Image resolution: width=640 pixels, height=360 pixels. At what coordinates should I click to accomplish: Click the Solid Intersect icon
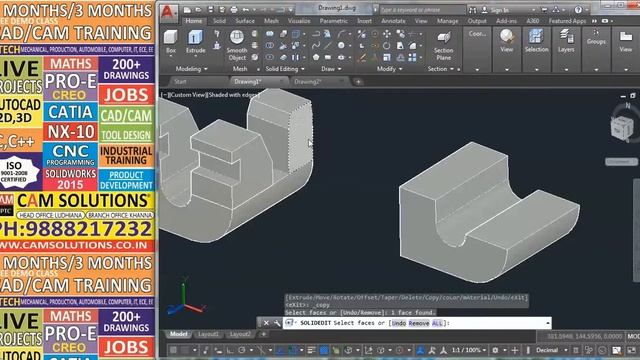click(270, 57)
